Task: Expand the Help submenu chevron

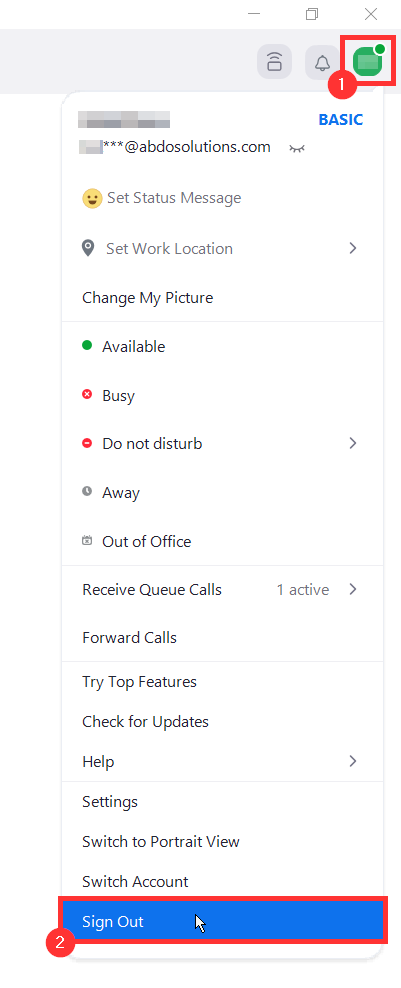Action: coord(353,761)
